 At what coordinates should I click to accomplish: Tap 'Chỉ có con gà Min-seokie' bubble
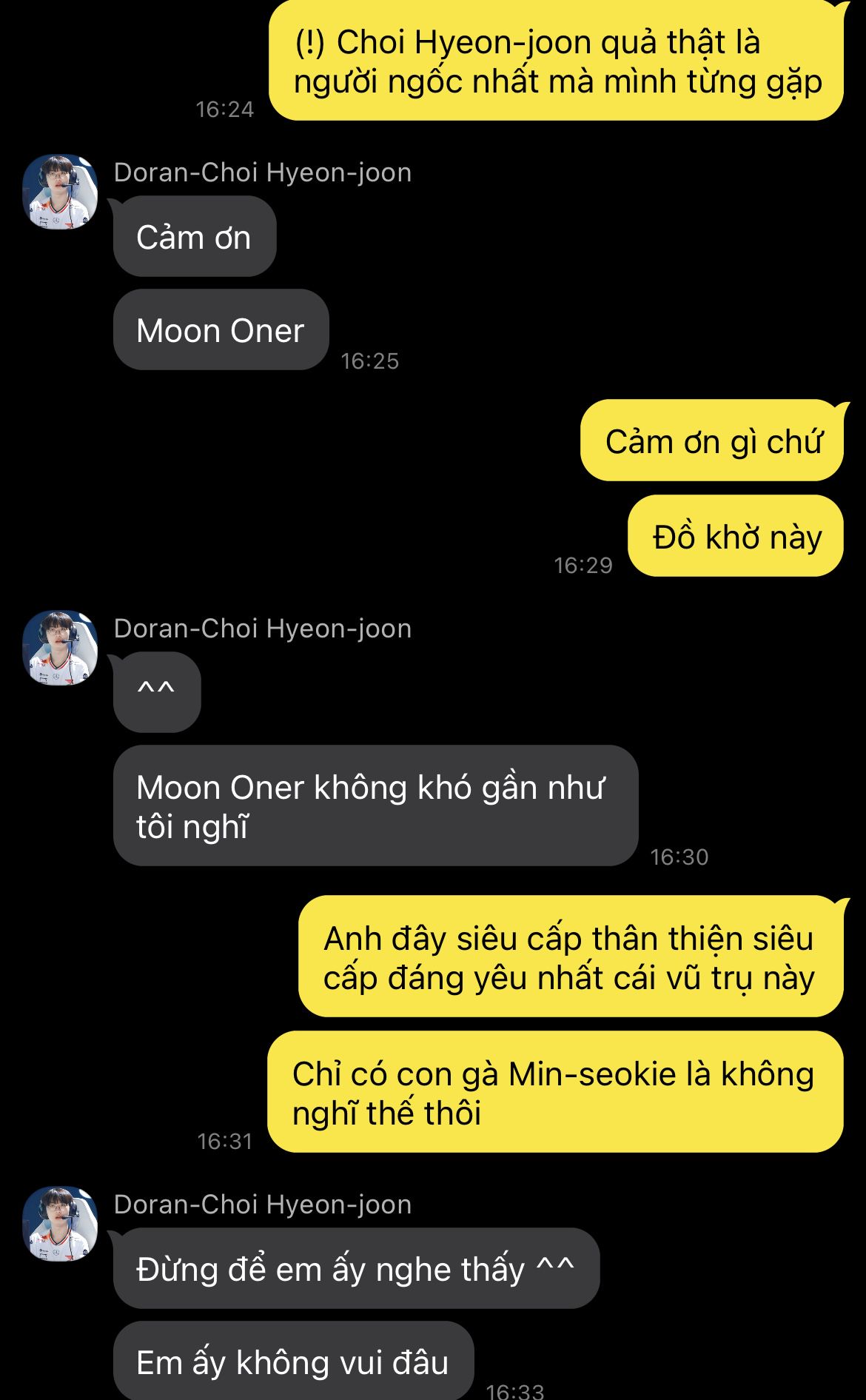coord(555,1092)
